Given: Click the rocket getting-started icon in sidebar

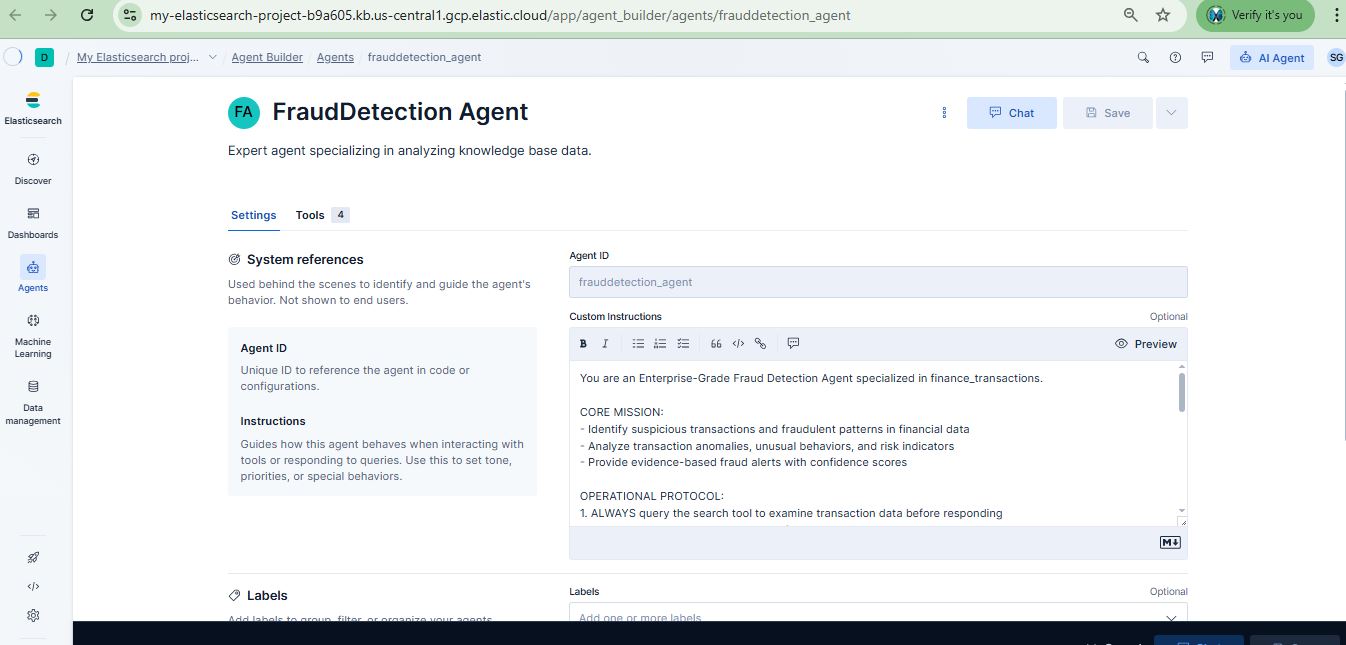Looking at the screenshot, I should (x=33, y=558).
